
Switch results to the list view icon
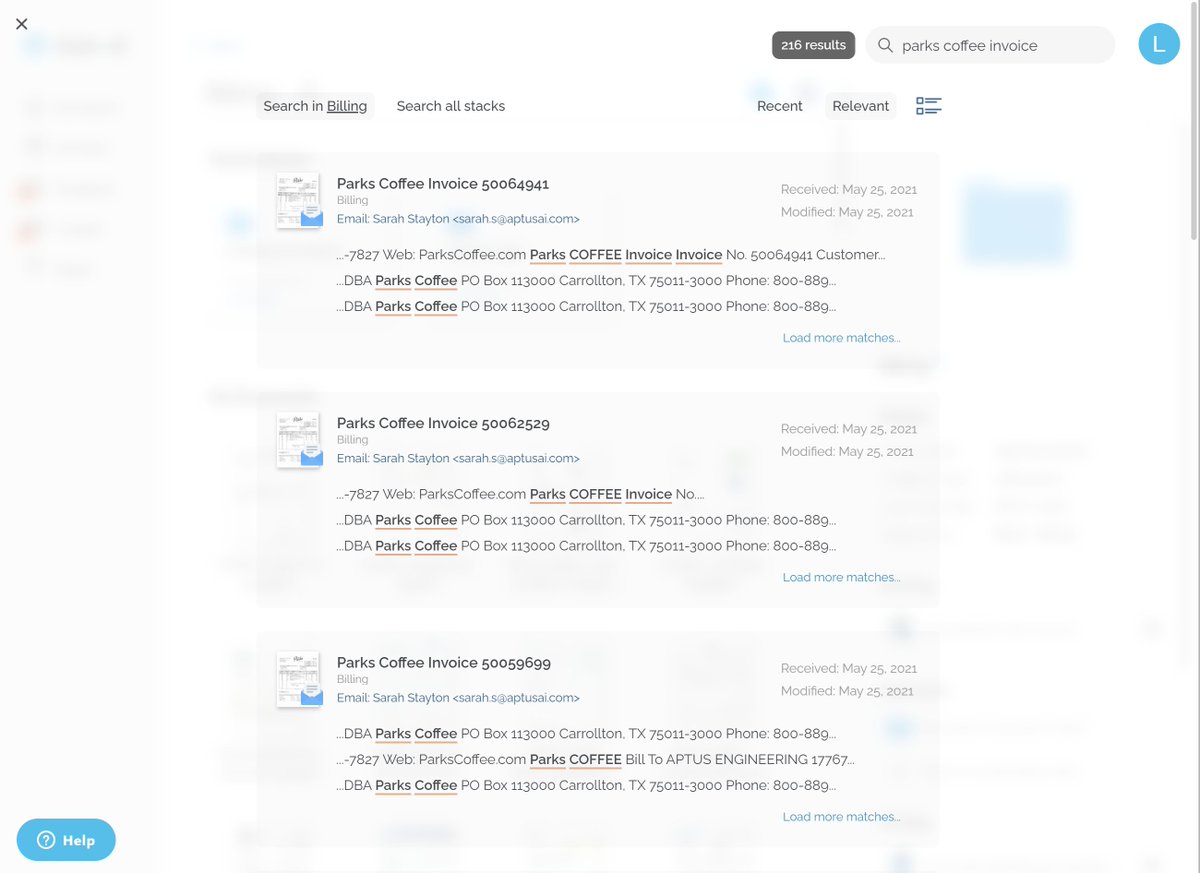tap(929, 106)
